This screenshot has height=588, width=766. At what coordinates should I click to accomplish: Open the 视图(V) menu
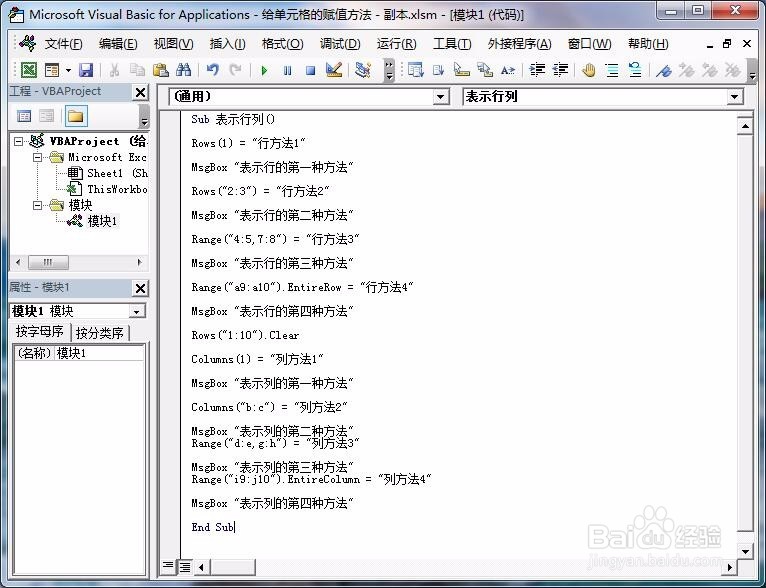(173, 44)
